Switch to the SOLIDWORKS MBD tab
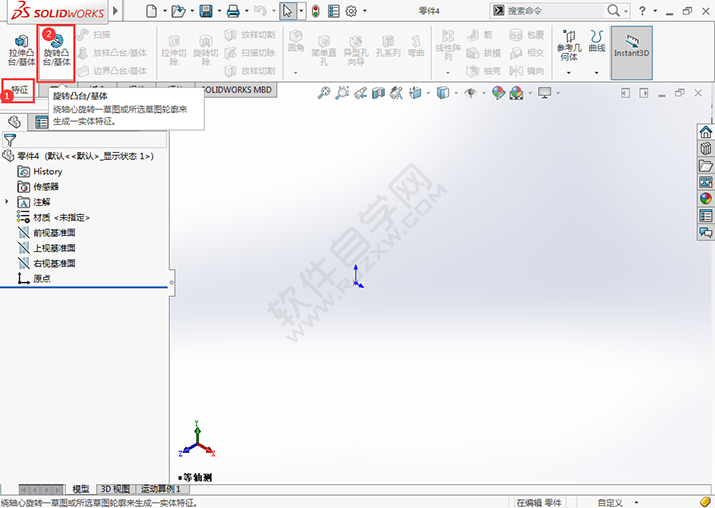This screenshot has width=715, height=508. click(238, 90)
